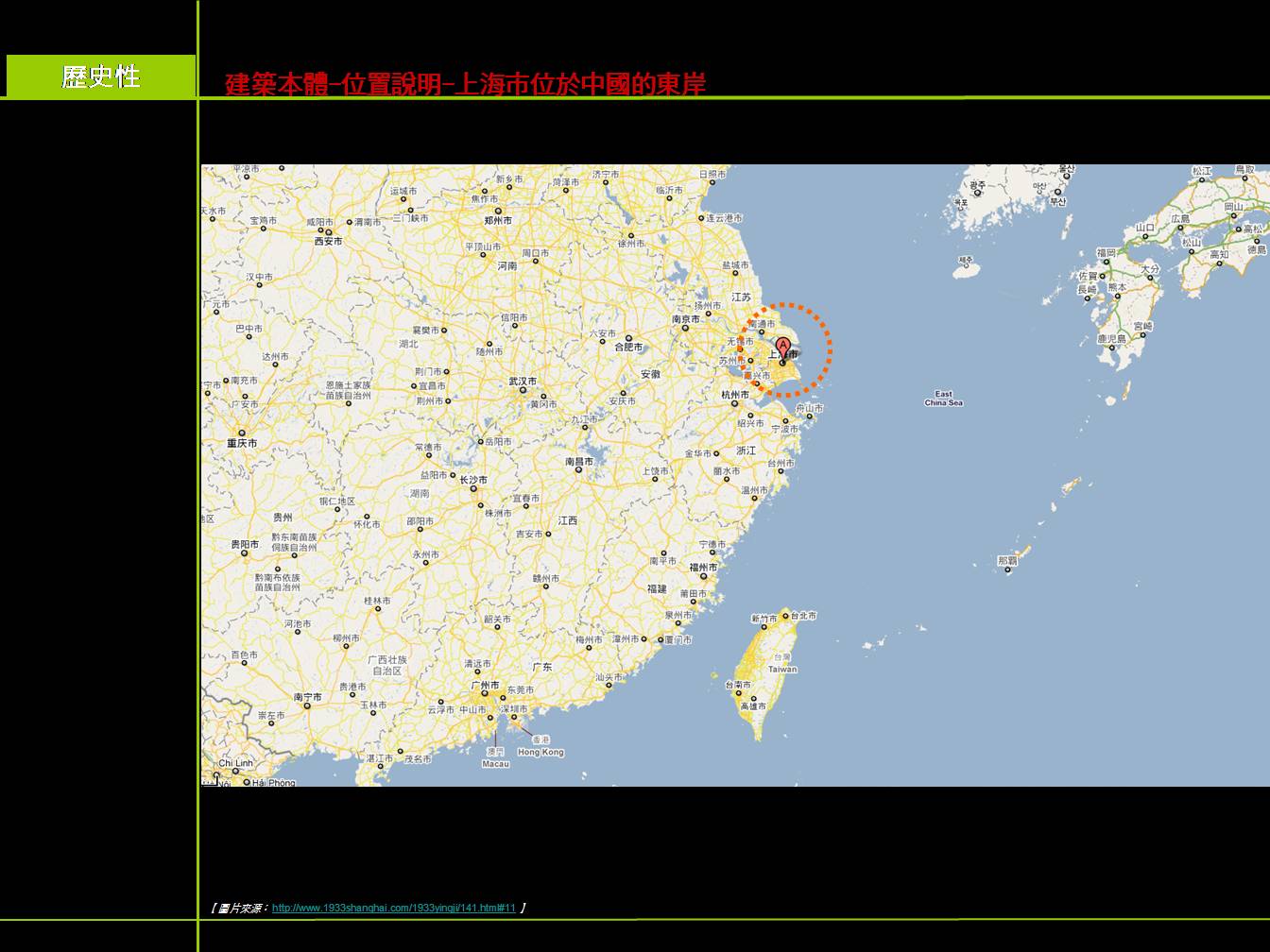The width and height of the screenshot is (1270, 952).
Task: Click the 郑州市 city label on the map
Action: [498, 220]
